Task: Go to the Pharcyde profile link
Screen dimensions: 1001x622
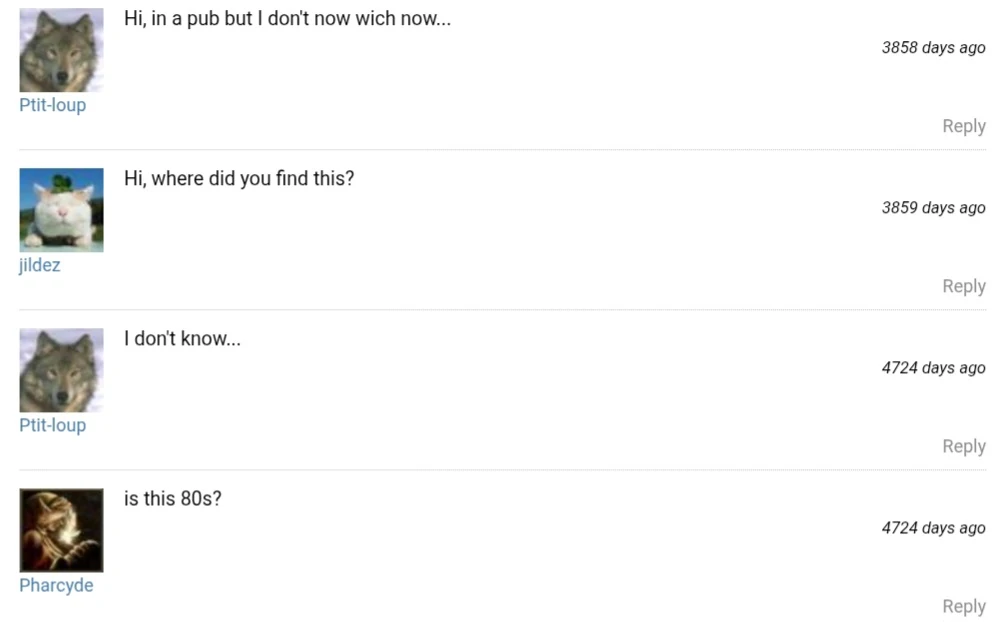Action: pyautogui.click(x=56, y=585)
